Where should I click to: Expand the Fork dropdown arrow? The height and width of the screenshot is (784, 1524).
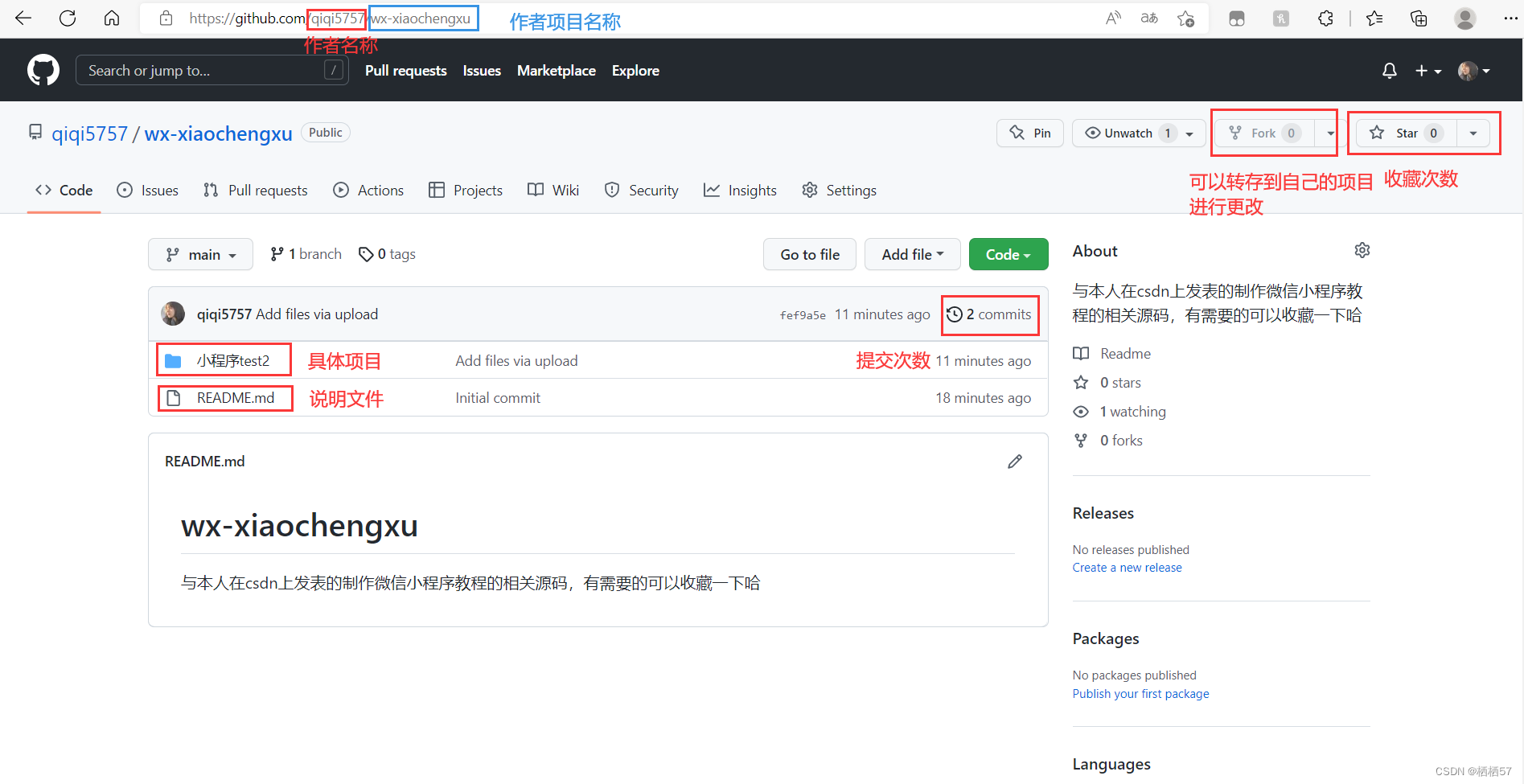point(1330,133)
